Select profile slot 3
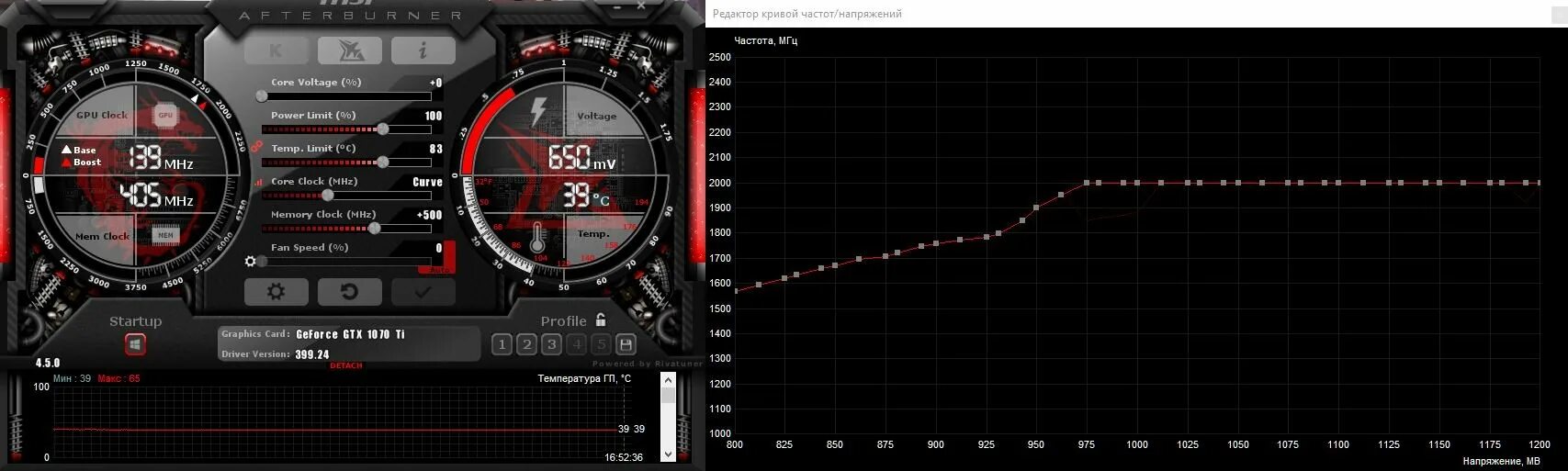The height and width of the screenshot is (471, 1568). (551, 344)
